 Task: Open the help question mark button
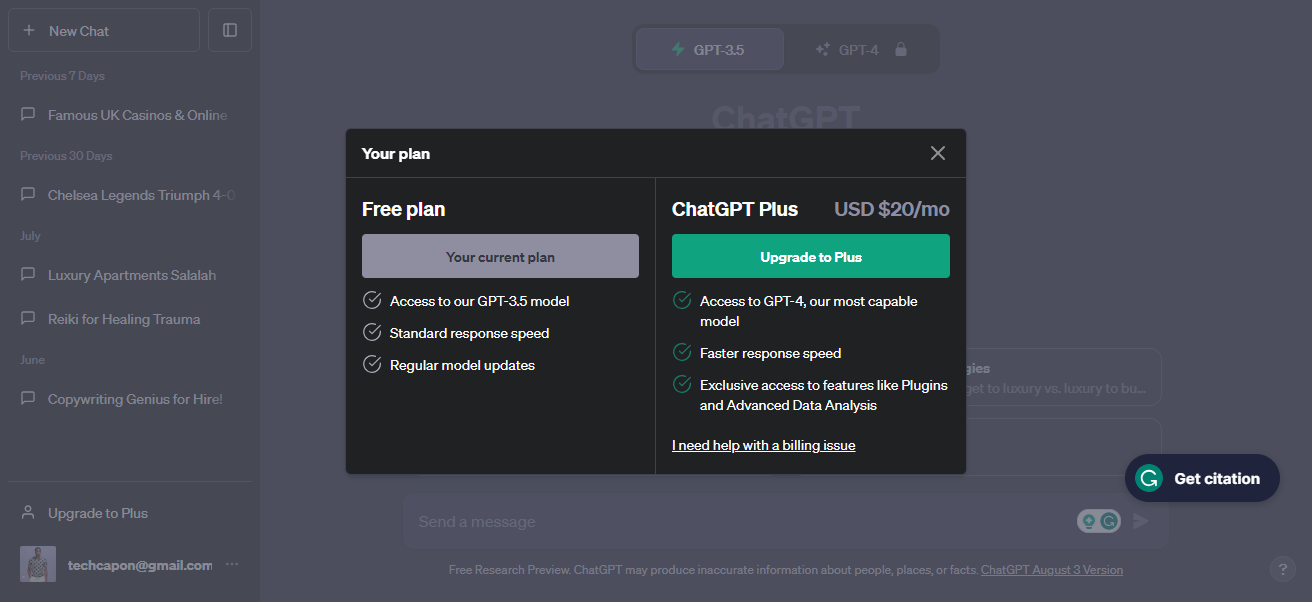coord(1283,569)
